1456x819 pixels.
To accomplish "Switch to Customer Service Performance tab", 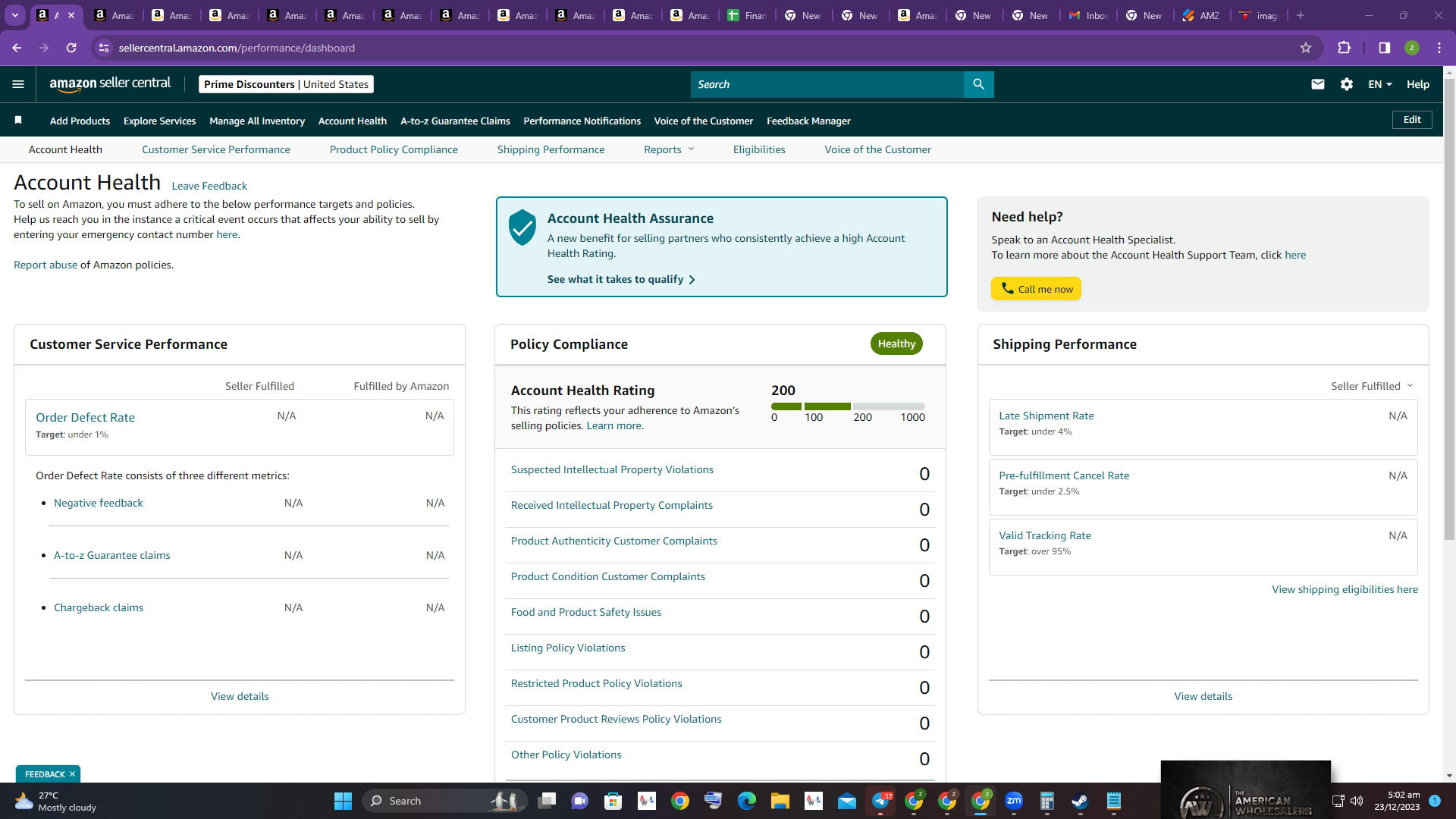I will coord(216,149).
